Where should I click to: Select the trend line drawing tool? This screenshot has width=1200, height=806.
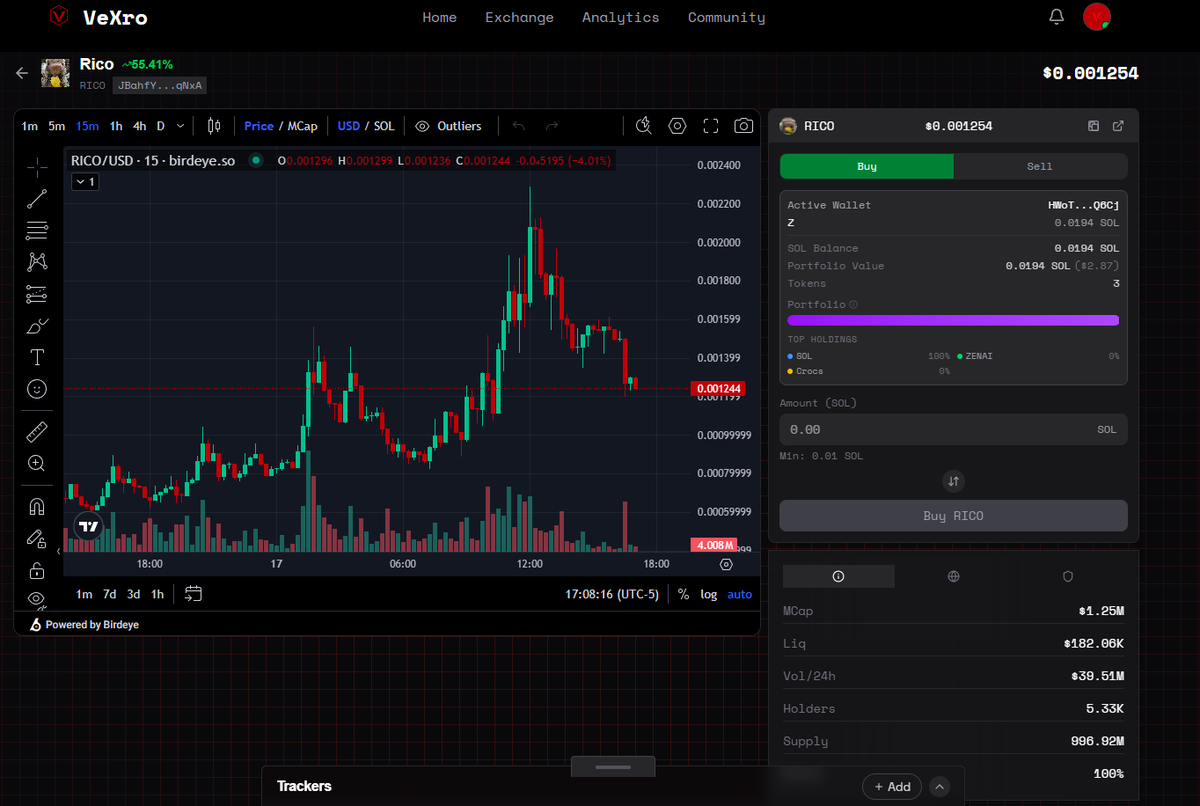37,198
